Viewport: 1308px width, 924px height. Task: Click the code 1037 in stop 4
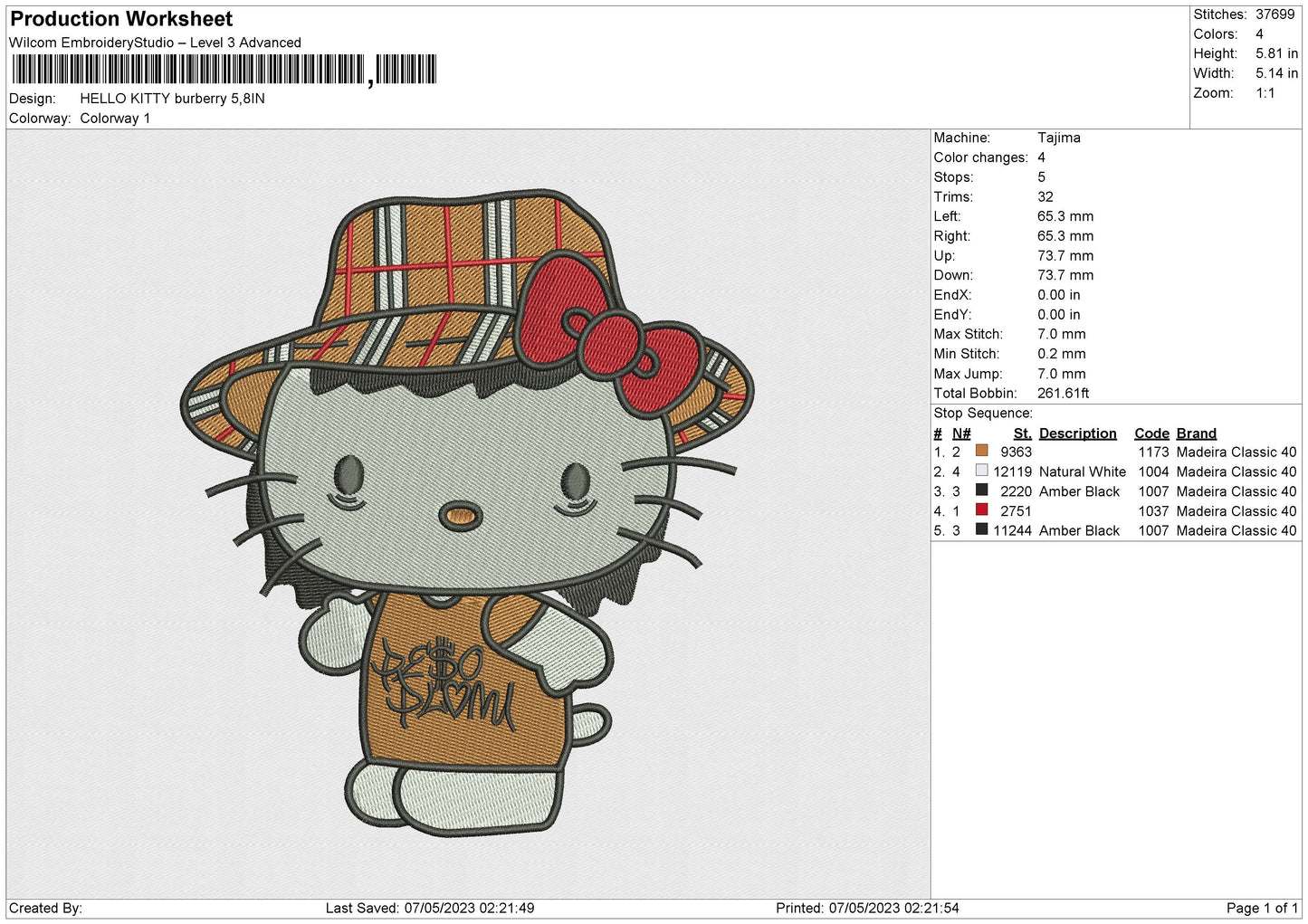click(x=1153, y=511)
